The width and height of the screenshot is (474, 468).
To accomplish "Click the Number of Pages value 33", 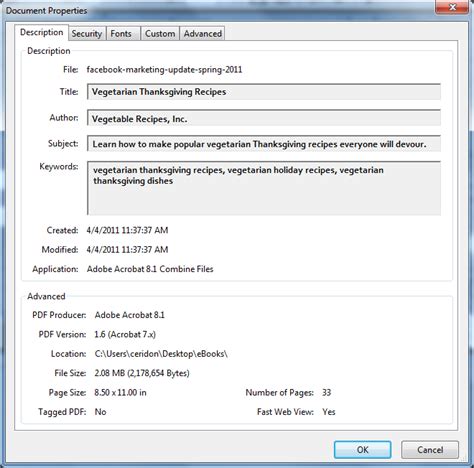I will click(x=326, y=392).
